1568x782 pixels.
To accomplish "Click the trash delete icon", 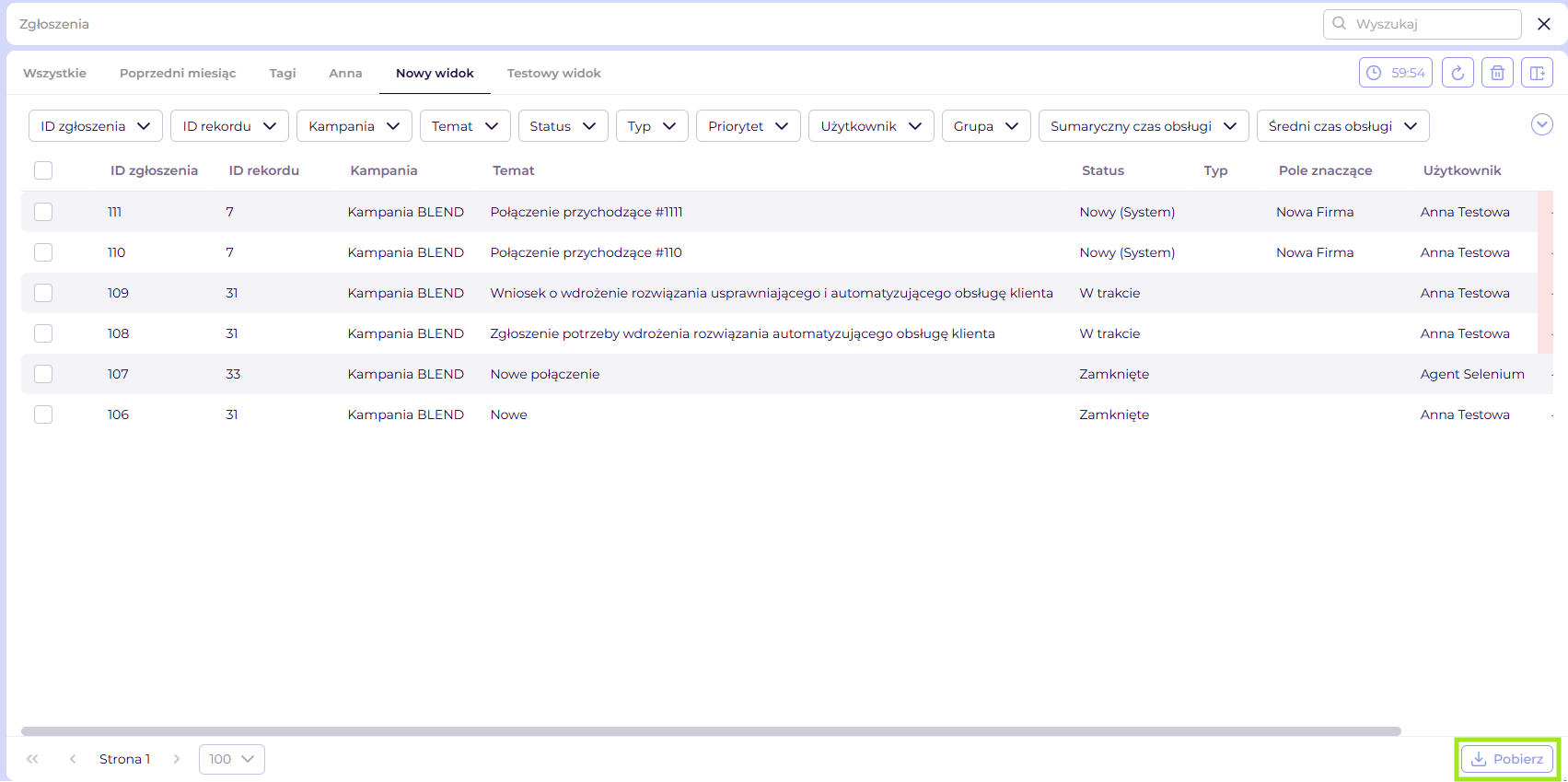I will pos(1497,73).
